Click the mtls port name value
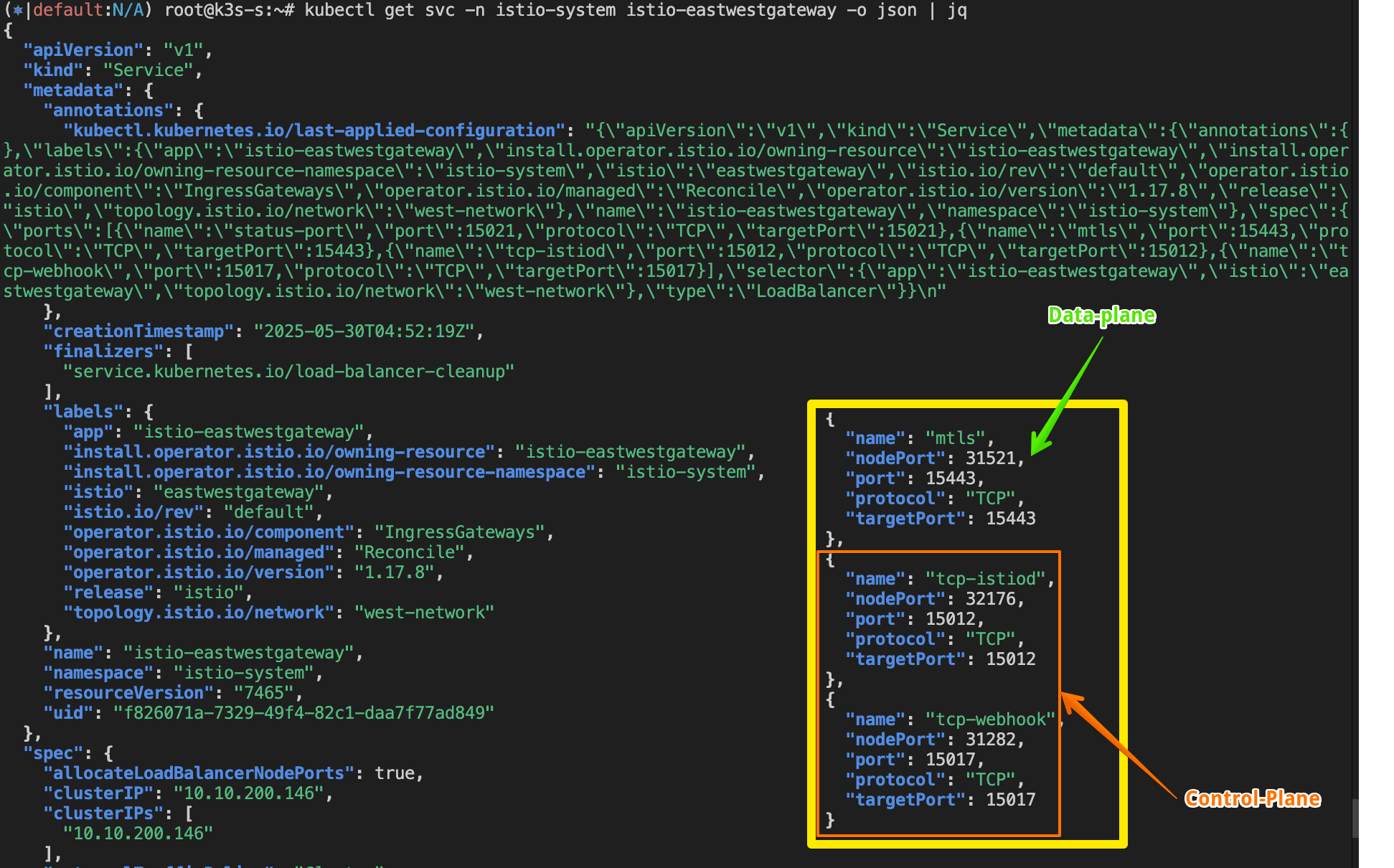This screenshot has width=1394, height=868. (x=954, y=438)
